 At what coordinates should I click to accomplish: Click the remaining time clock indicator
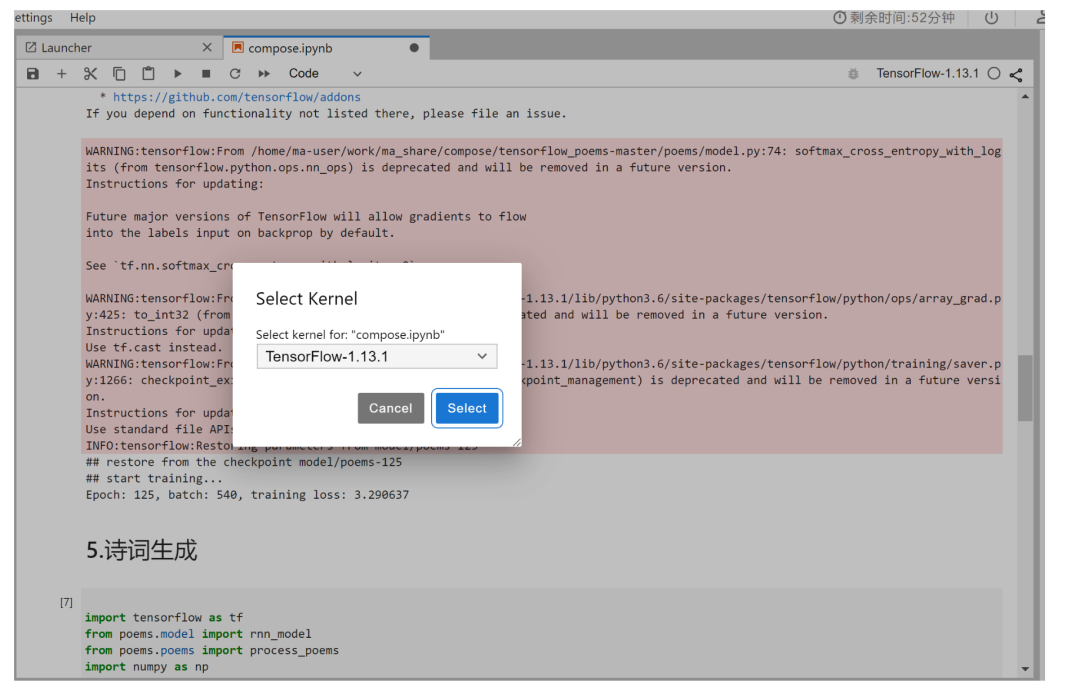click(x=894, y=18)
